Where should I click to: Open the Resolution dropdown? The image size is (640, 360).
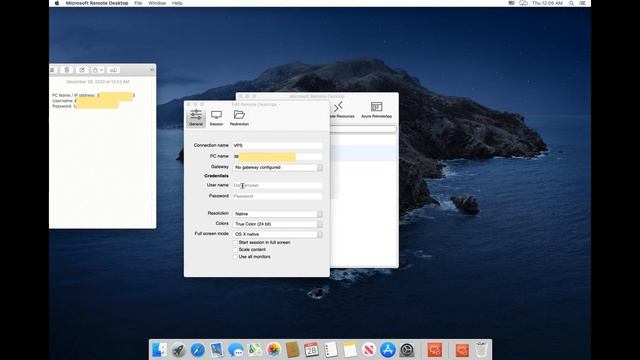tap(278, 214)
